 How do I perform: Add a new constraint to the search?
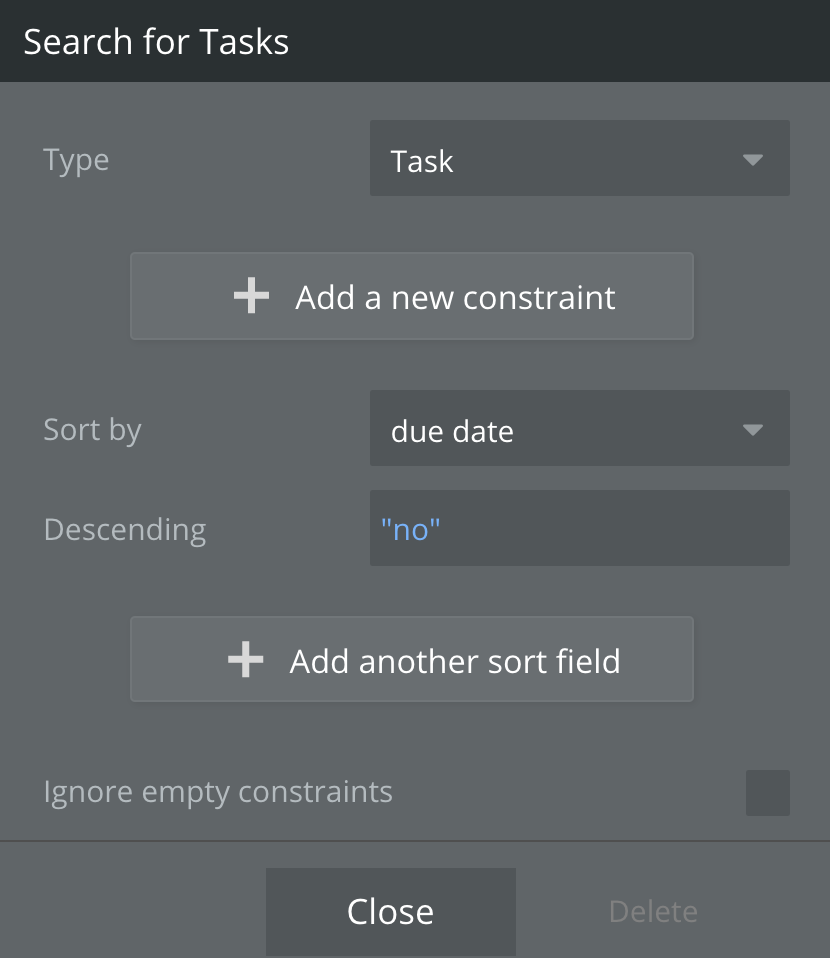[x=411, y=296]
